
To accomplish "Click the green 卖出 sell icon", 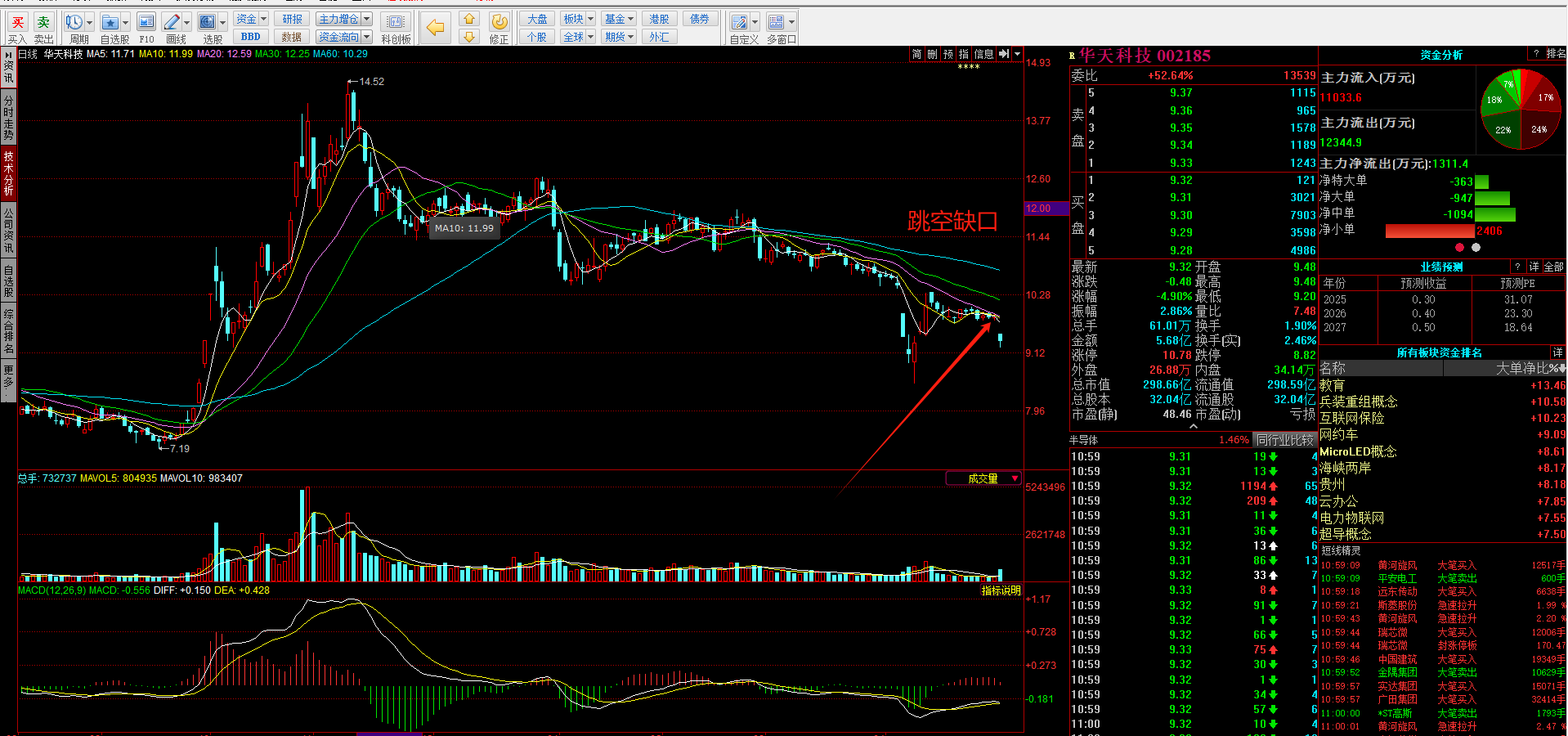I will coord(43,22).
